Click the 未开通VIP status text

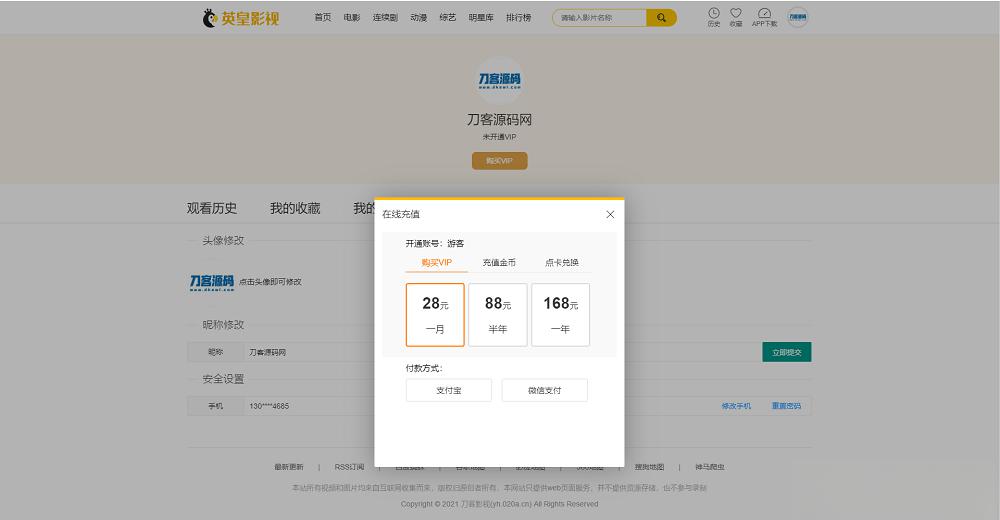click(x=499, y=137)
